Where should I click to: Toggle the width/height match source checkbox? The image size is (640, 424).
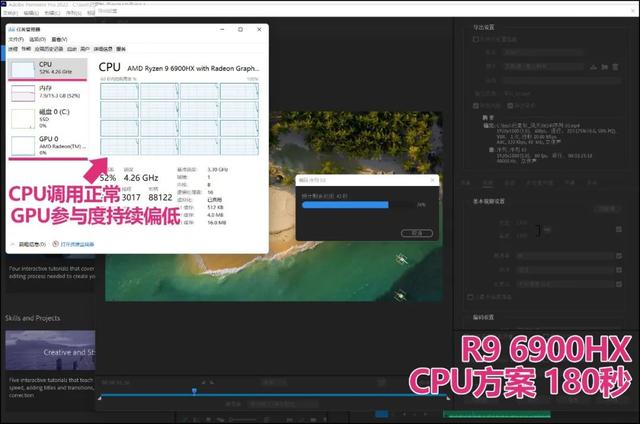(619, 229)
